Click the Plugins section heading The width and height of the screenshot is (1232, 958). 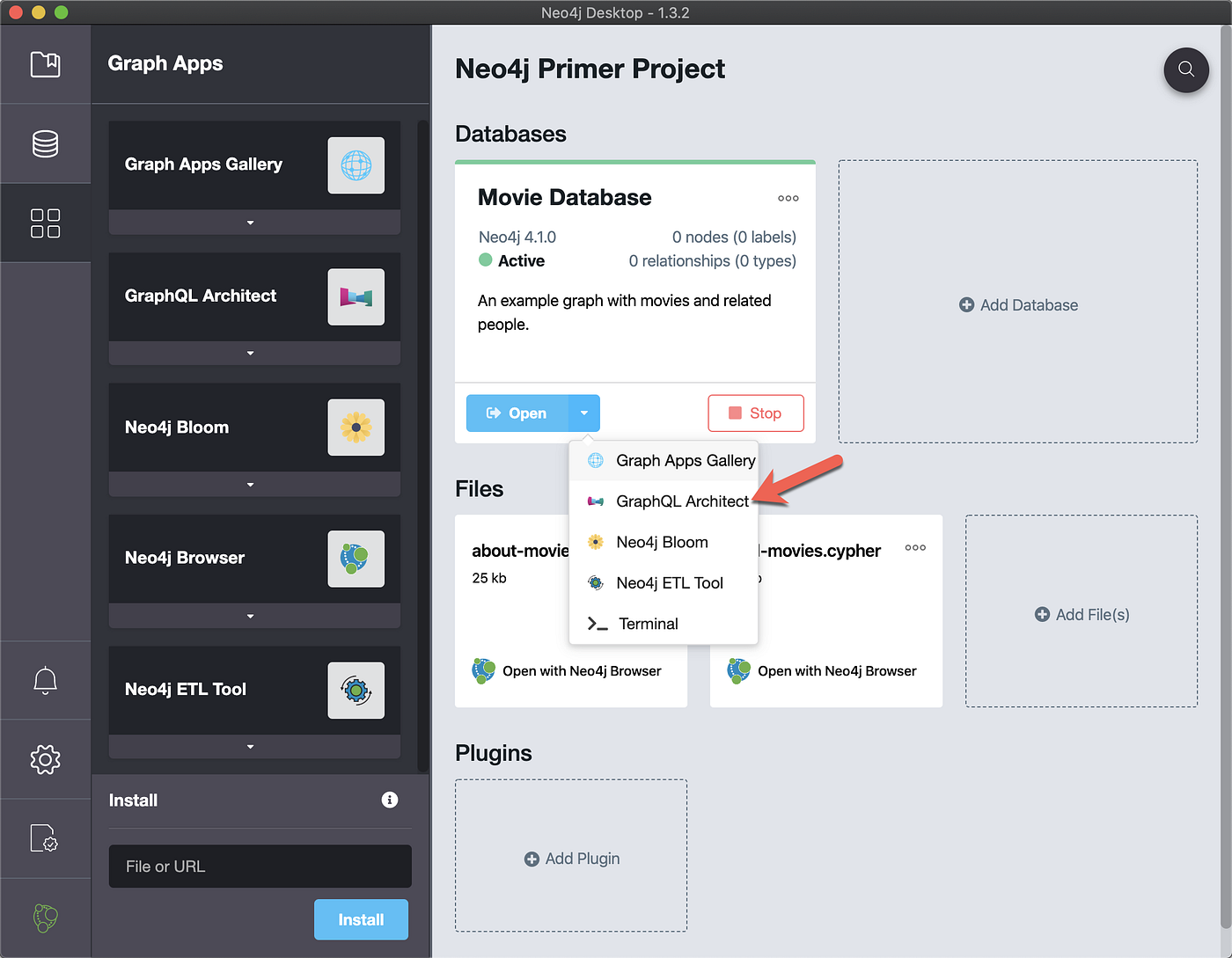click(494, 754)
